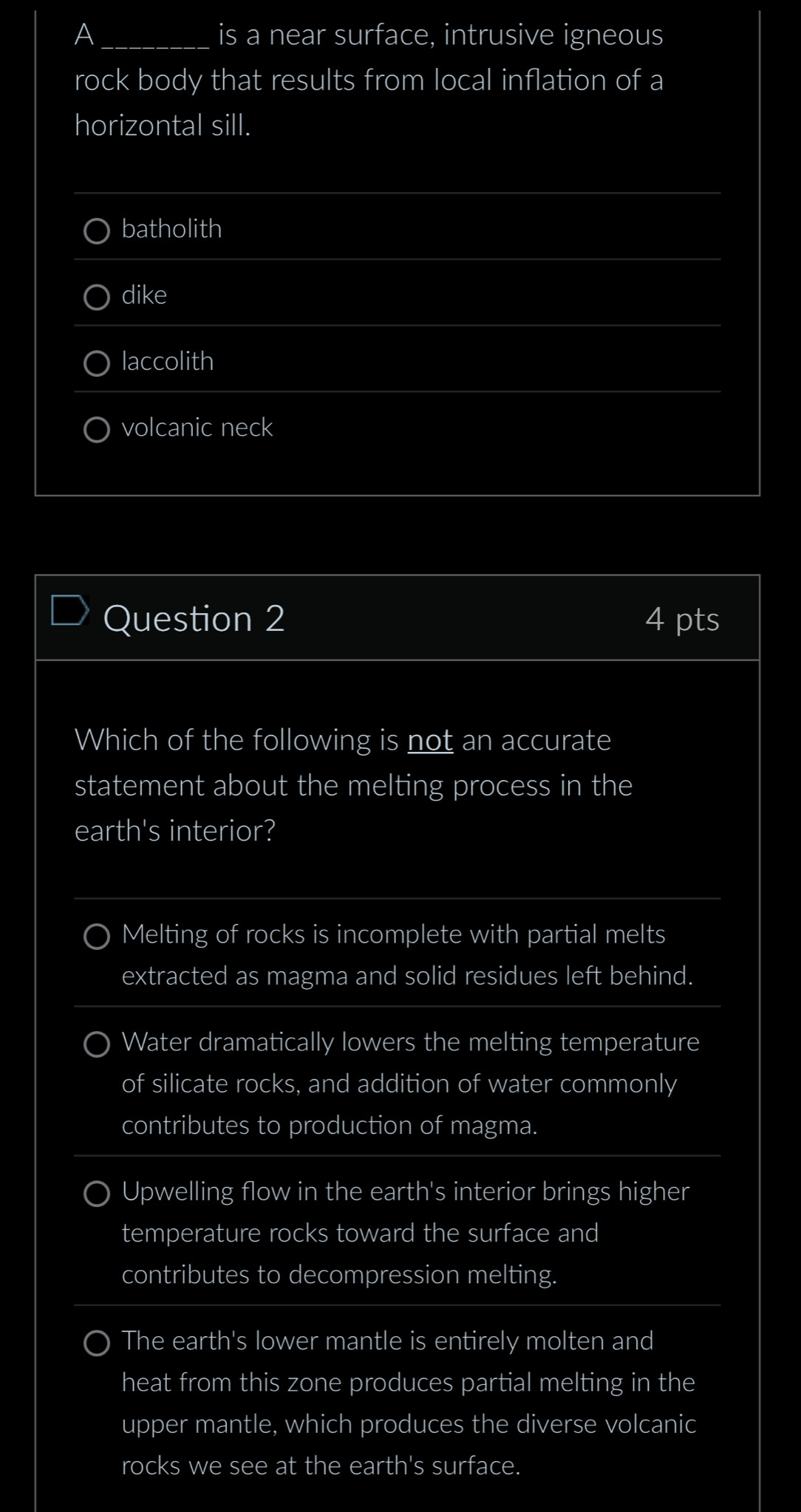
Task: Choose the water lowers melting temperature answer
Action: coord(97,1044)
